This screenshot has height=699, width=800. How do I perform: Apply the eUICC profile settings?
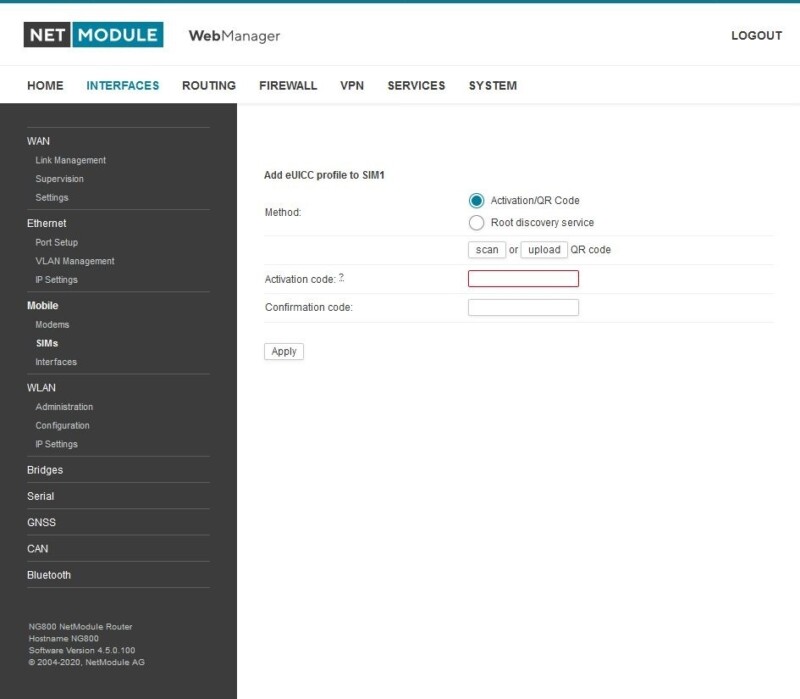283,351
